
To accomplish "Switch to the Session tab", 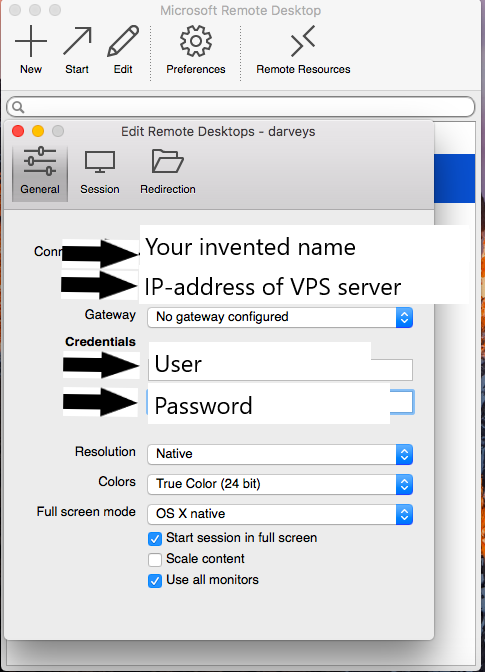I will point(100,172).
